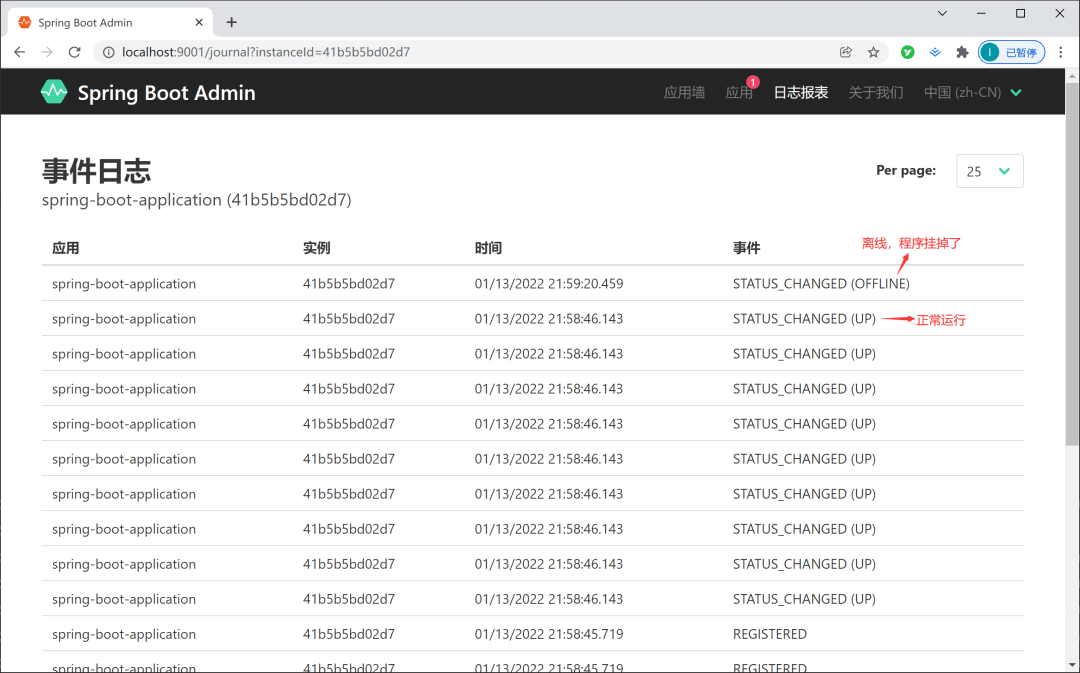Screen dimensions: 1080x673
Task: Click the subtitle spring-boot-application (41b5b5bd02d7)
Action: point(196,200)
